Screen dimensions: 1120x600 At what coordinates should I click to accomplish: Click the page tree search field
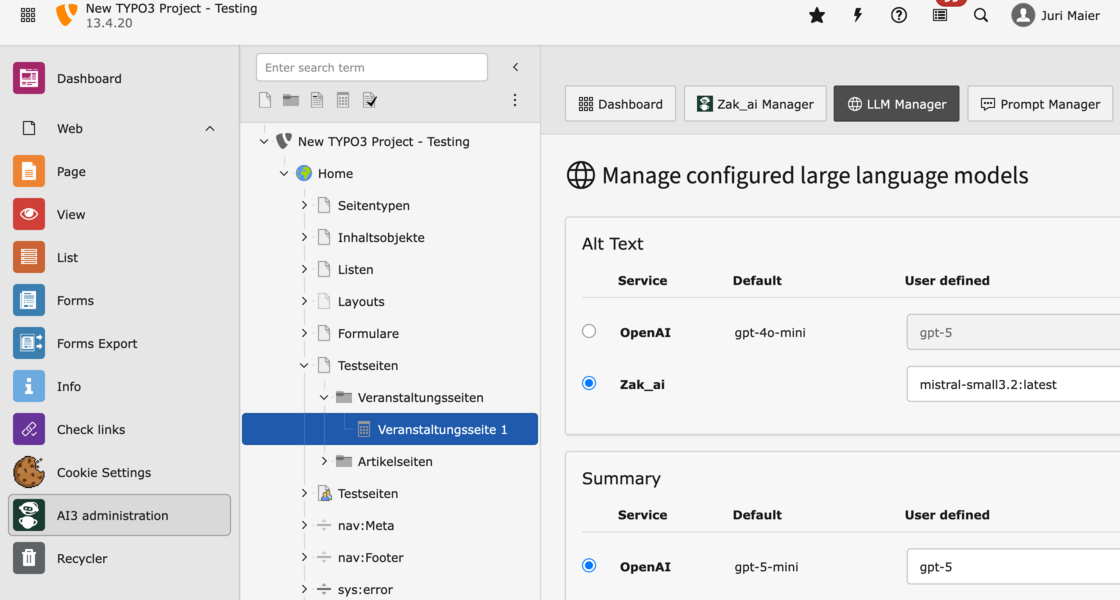pos(371,67)
